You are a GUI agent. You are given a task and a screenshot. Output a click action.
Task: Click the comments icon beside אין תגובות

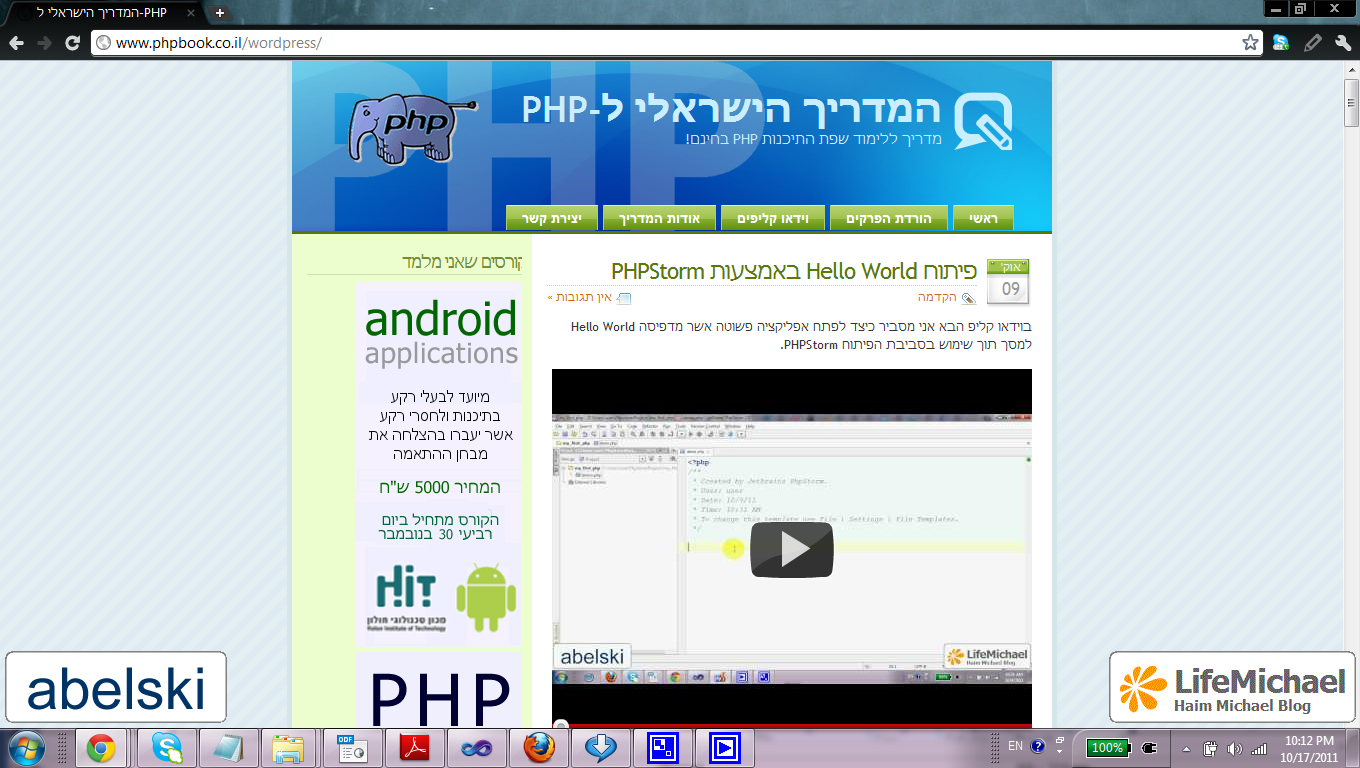(x=624, y=298)
